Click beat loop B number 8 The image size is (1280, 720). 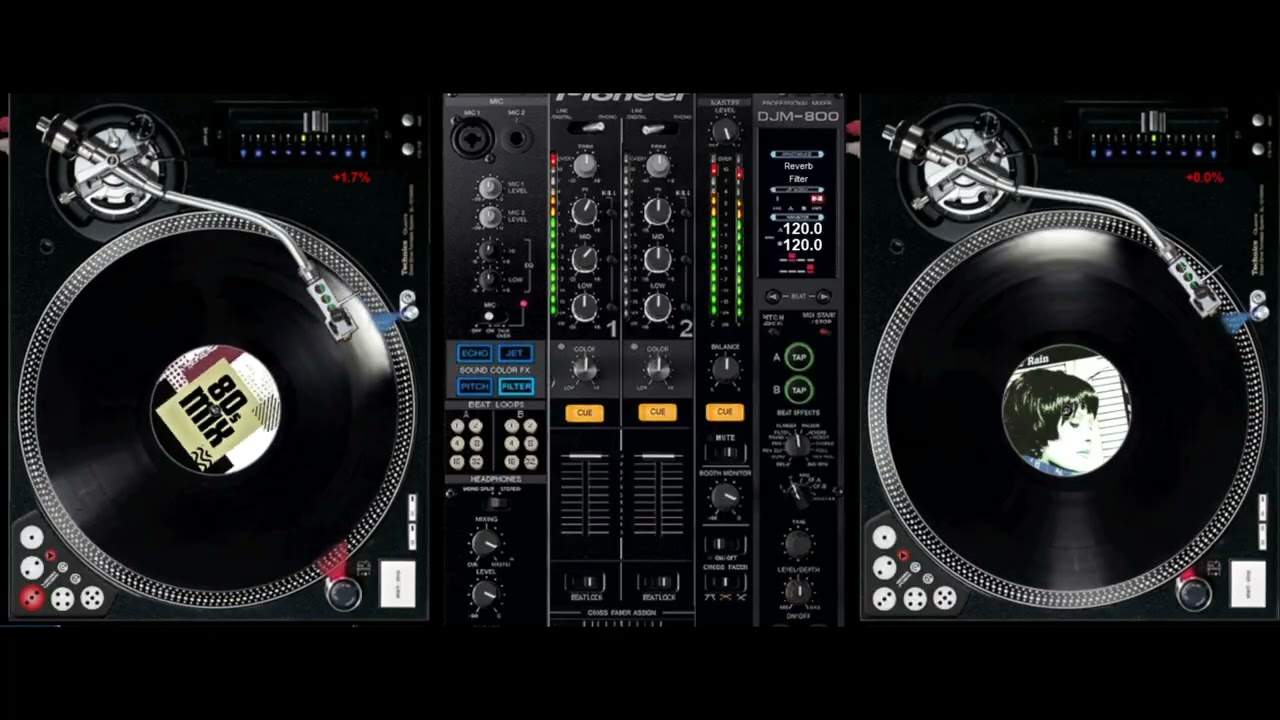pos(530,443)
